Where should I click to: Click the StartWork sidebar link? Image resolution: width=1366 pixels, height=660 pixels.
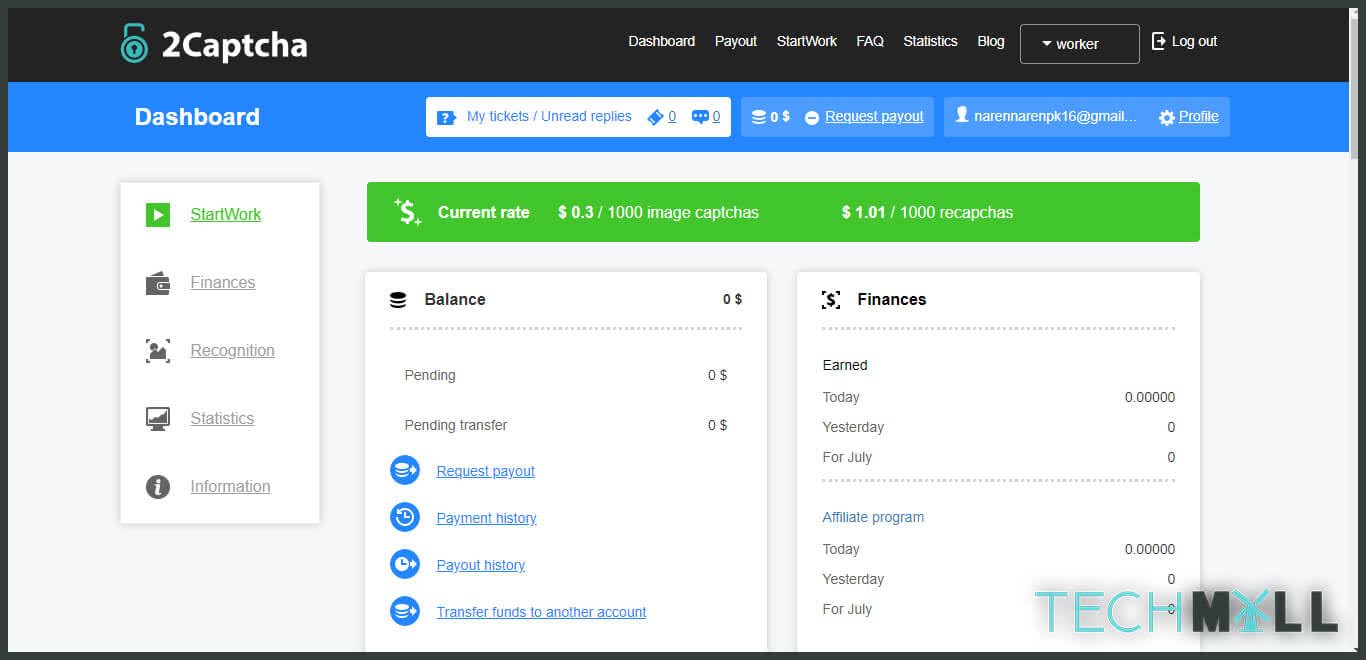coord(226,214)
